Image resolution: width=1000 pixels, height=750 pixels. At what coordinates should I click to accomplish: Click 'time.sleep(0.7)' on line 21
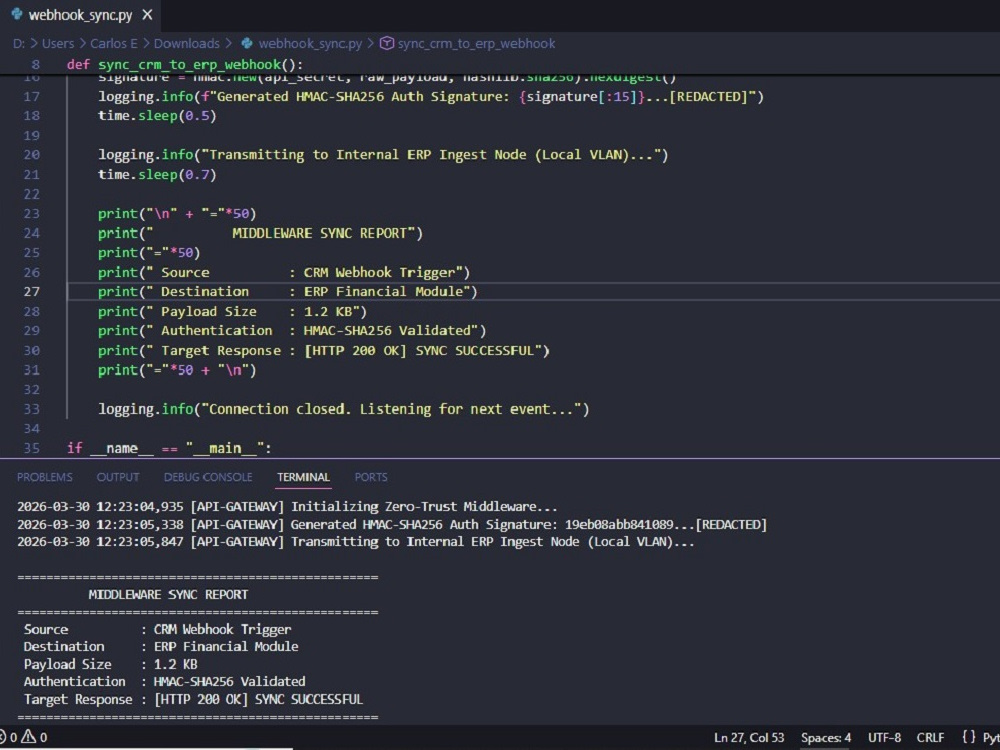click(x=158, y=174)
